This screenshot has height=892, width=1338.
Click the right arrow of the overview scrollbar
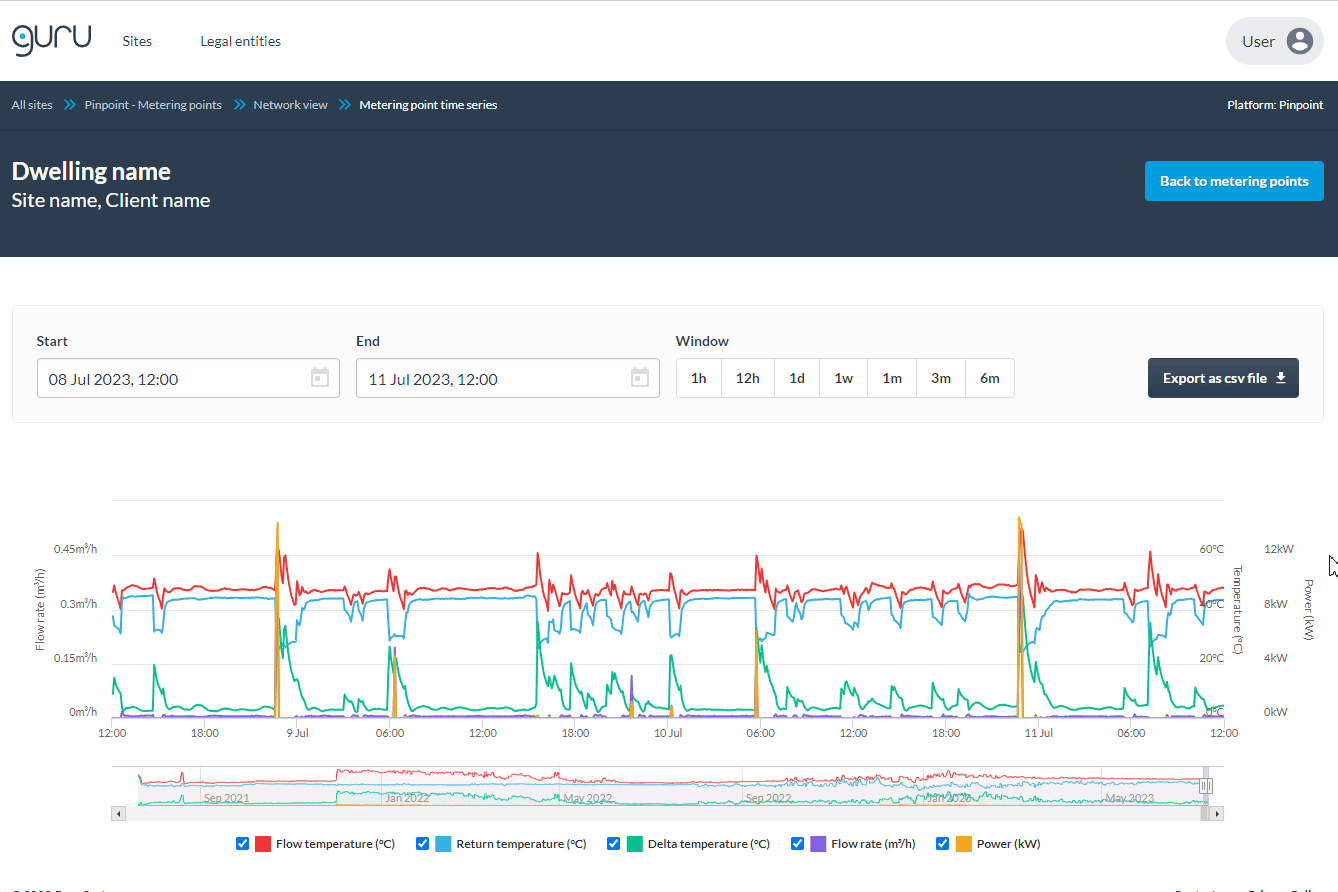(1216, 813)
